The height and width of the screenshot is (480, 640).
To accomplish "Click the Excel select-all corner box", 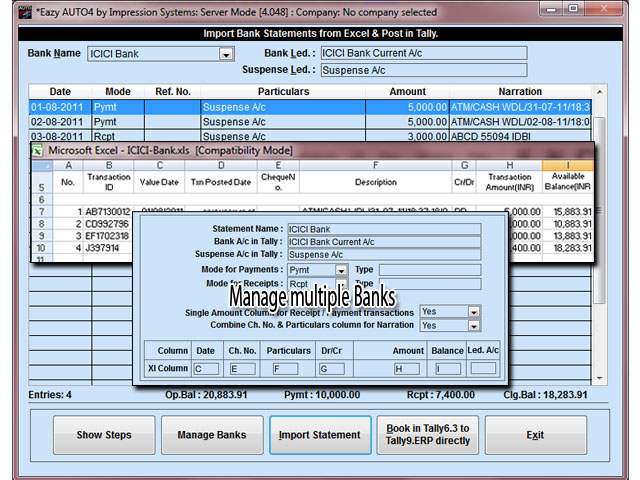I will click(x=42, y=165).
